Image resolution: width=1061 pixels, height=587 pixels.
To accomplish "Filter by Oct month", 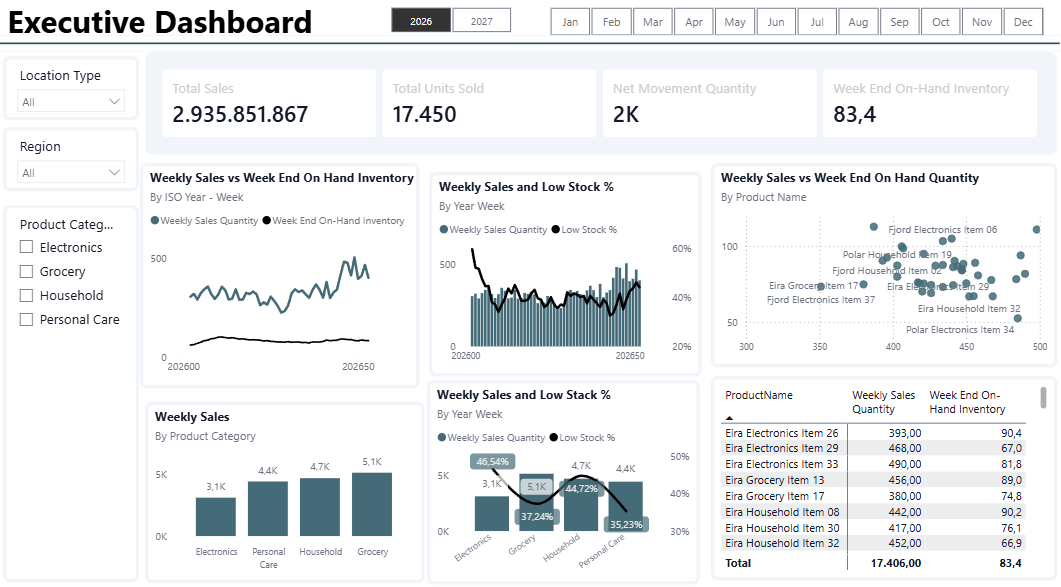I will click(941, 22).
